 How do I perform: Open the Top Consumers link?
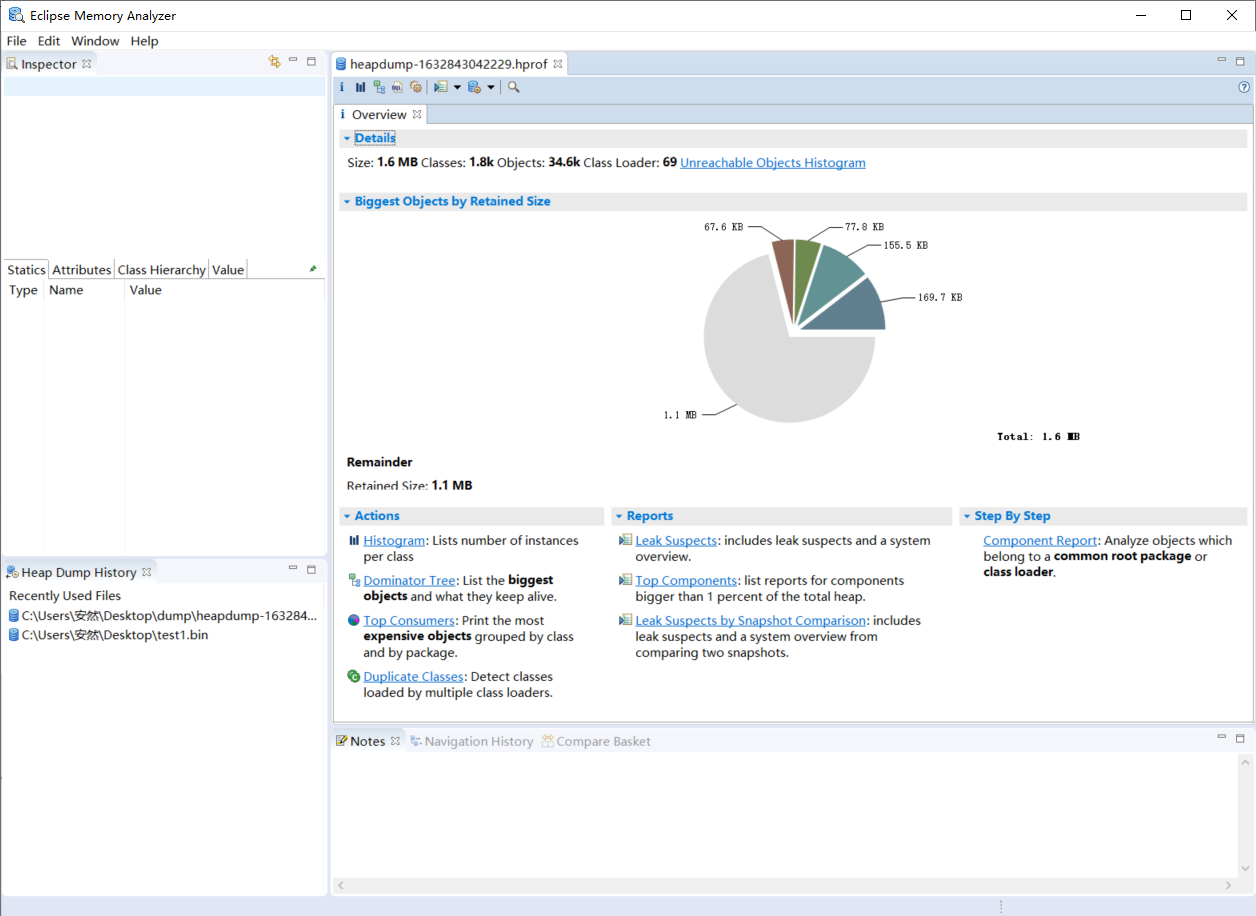point(408,621)
